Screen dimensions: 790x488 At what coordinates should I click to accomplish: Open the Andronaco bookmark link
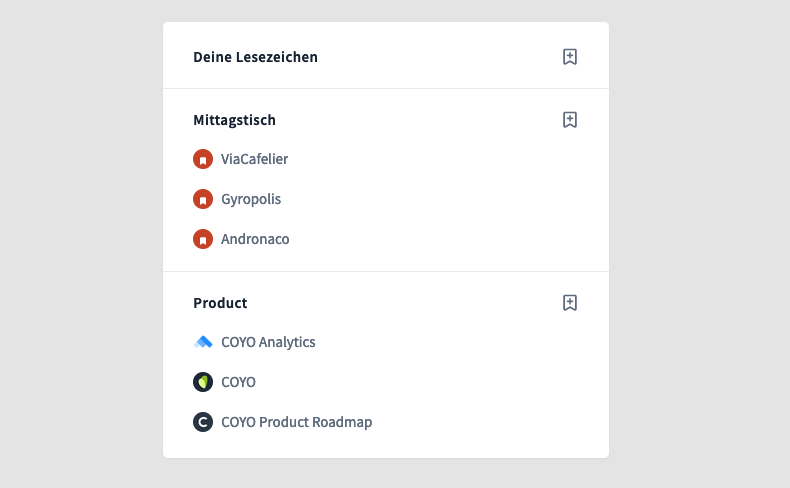255,239
